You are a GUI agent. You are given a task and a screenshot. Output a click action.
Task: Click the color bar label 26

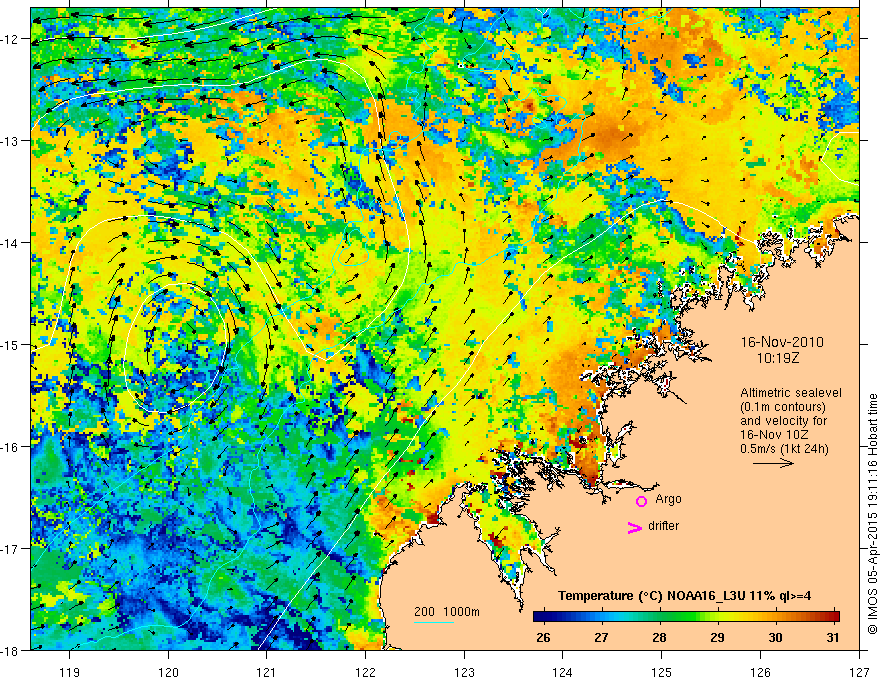543,637
